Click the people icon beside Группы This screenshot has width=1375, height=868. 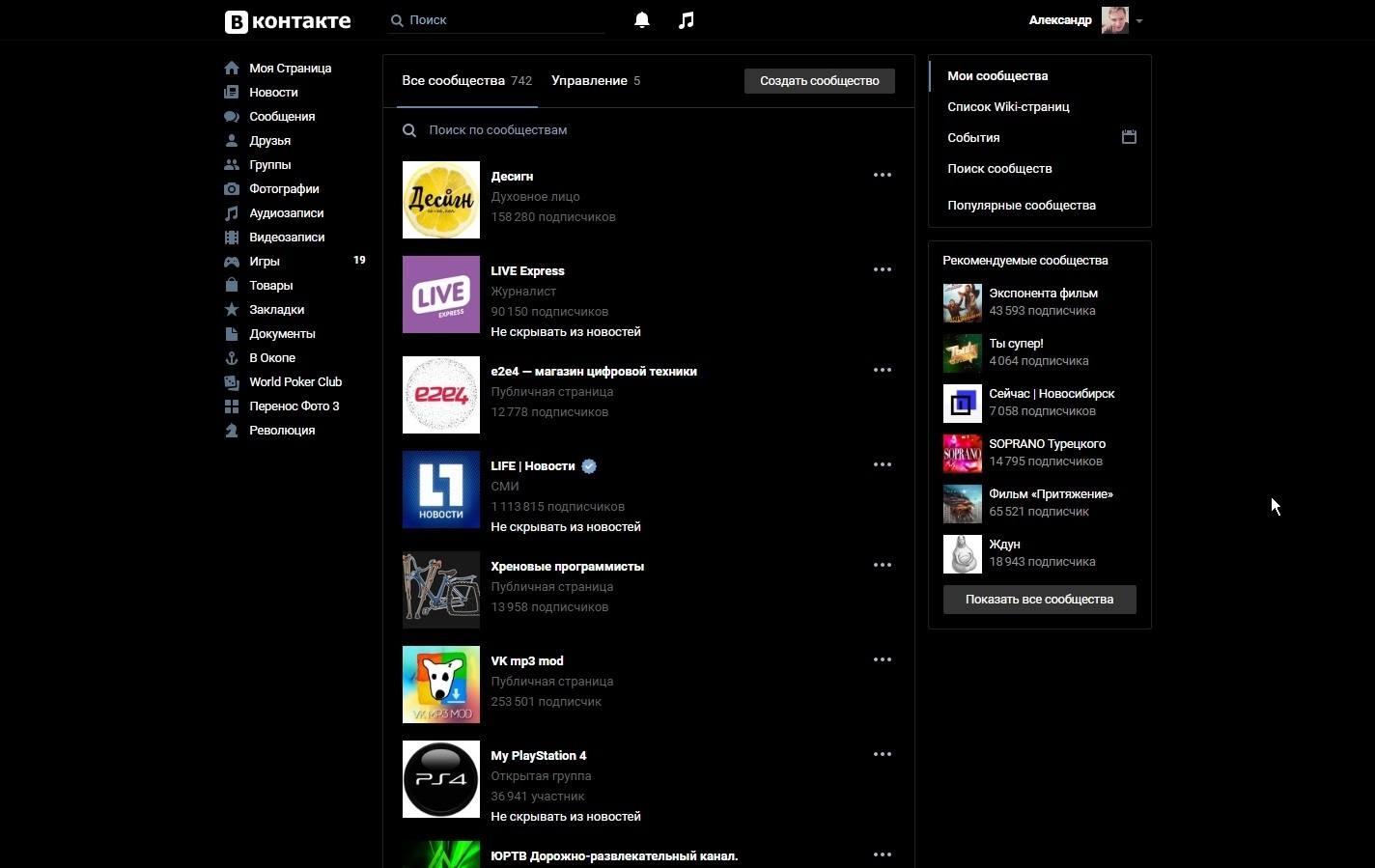point(232,164)
